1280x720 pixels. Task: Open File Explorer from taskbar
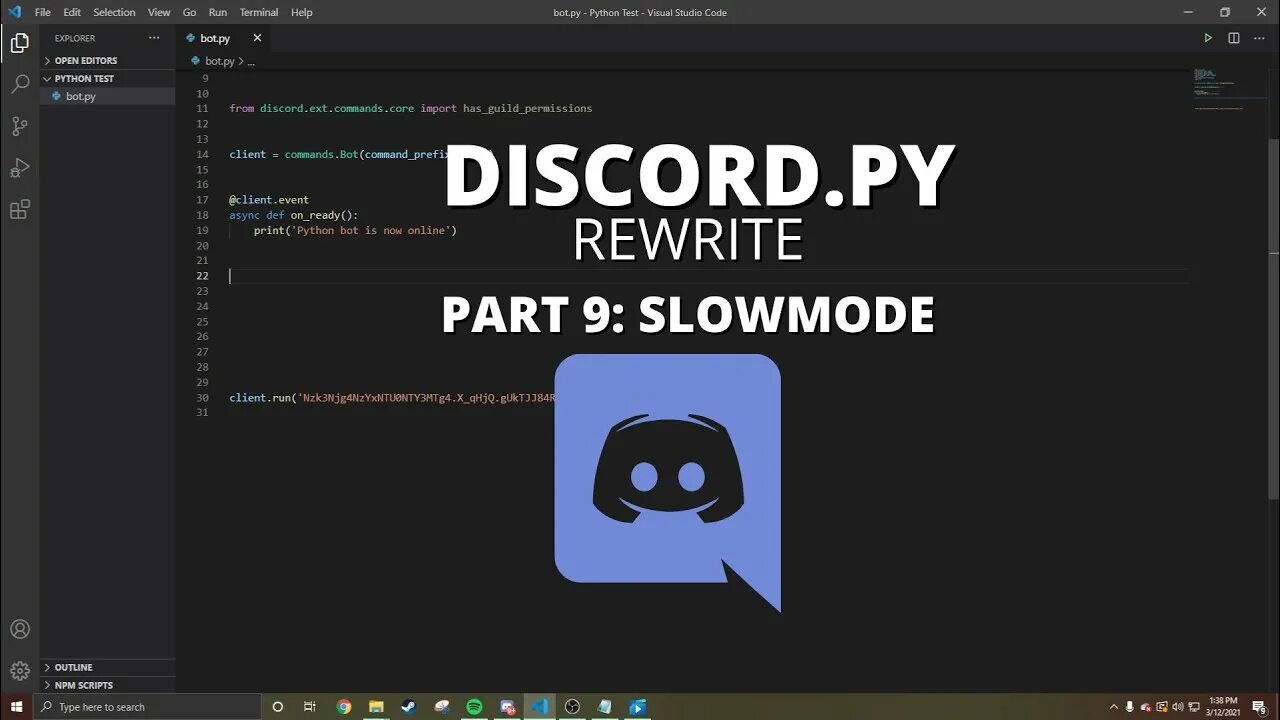tap(376, 707)
